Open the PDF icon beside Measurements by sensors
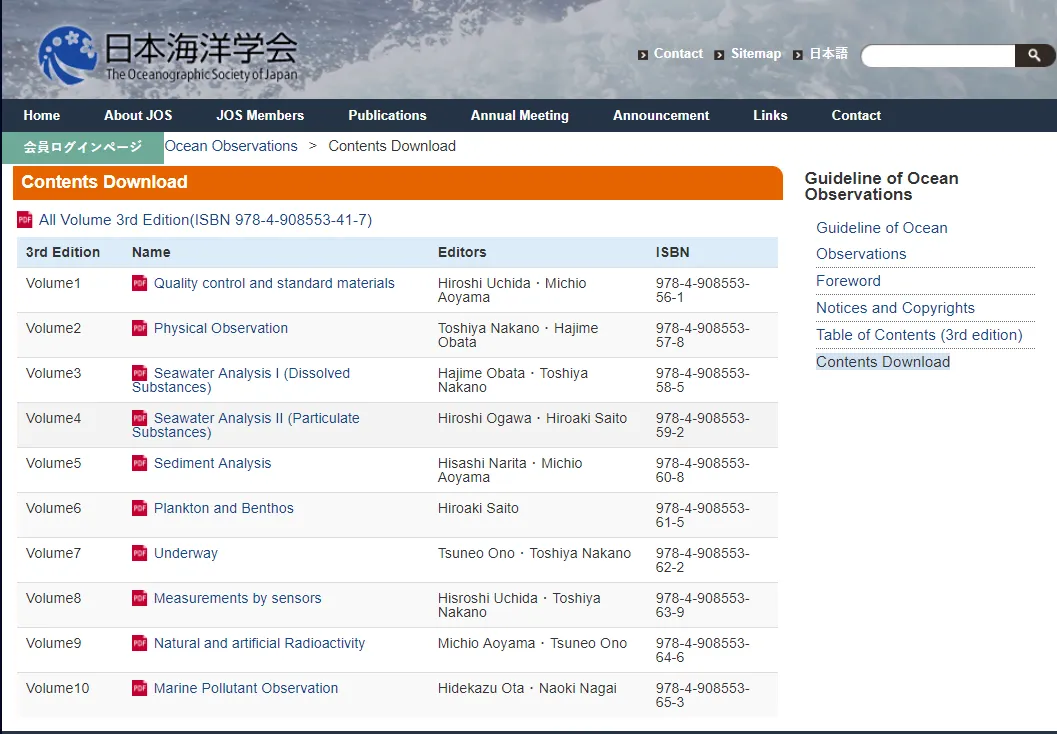This screenshot has height=734, width=1057. [139, 599]
